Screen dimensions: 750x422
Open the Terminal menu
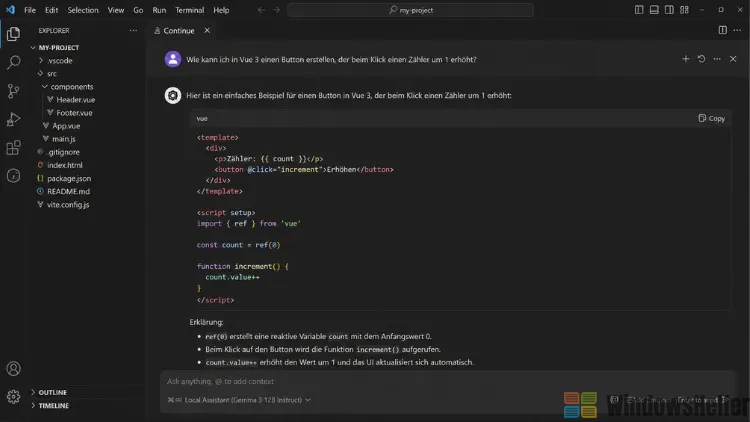click(x=189, y=10)
